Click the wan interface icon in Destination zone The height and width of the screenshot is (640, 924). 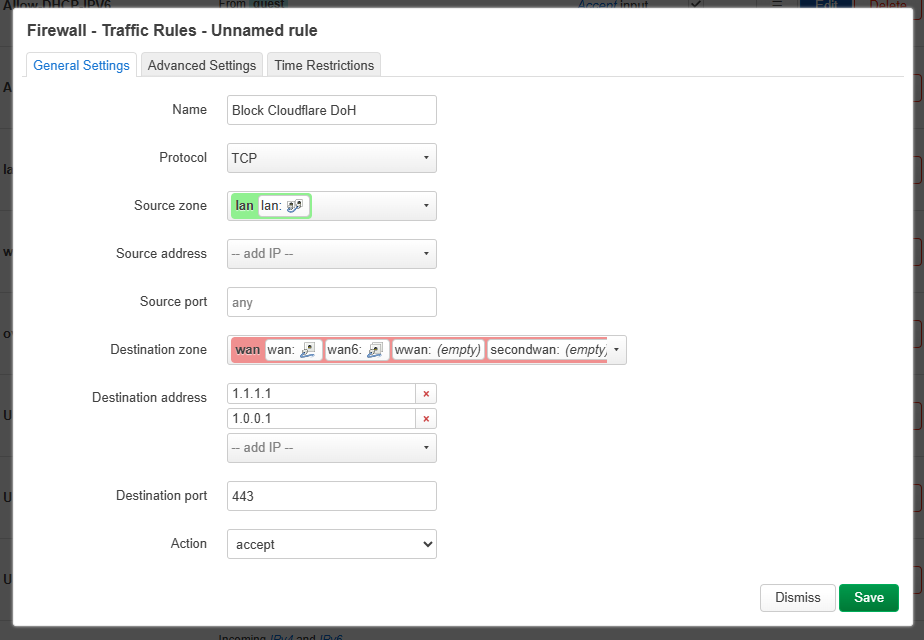click(309, 350)
